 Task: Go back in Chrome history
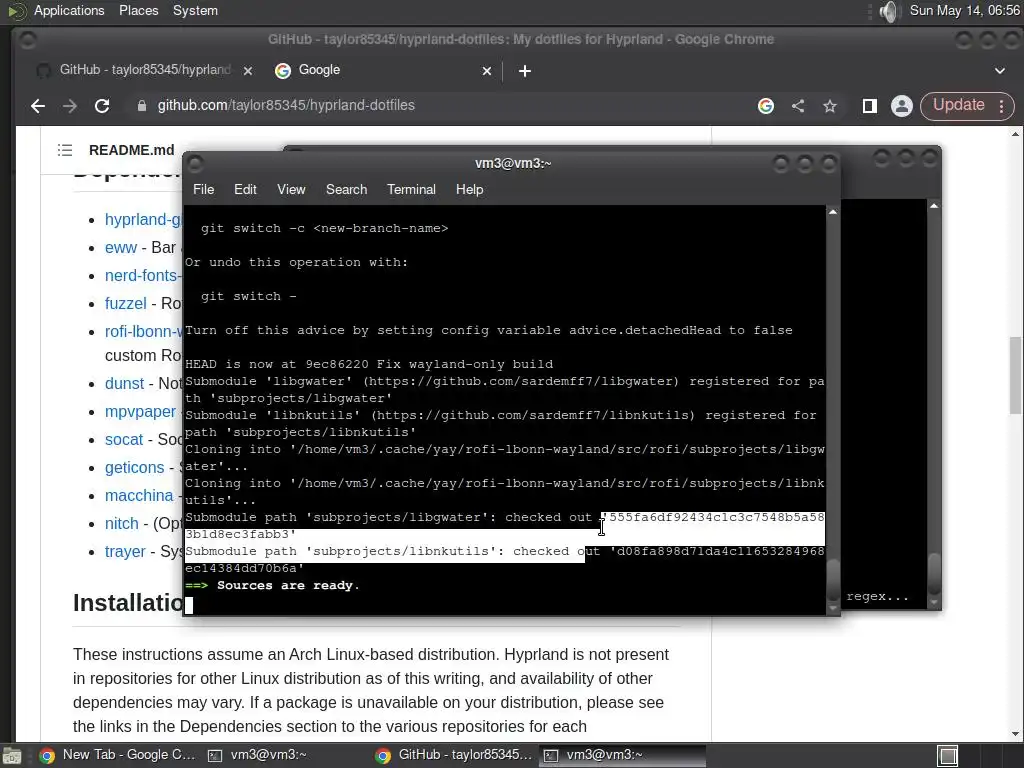pos(38,106)
